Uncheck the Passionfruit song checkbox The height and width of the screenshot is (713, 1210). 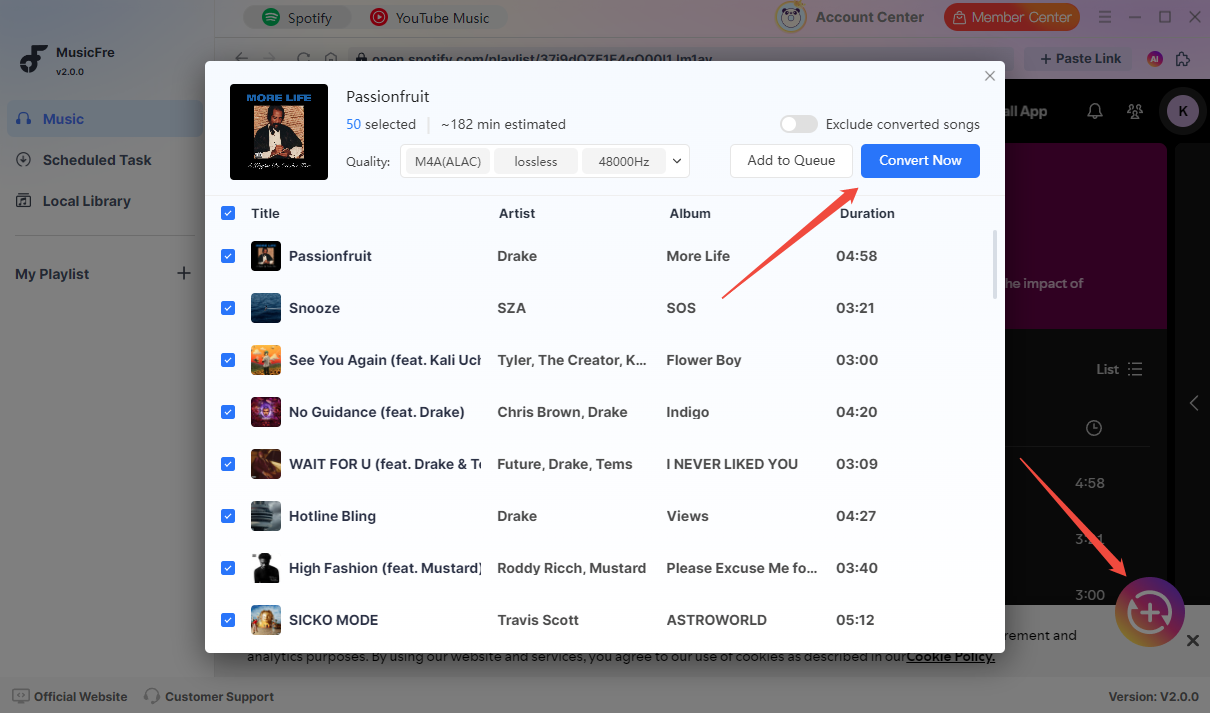(228, 256)
